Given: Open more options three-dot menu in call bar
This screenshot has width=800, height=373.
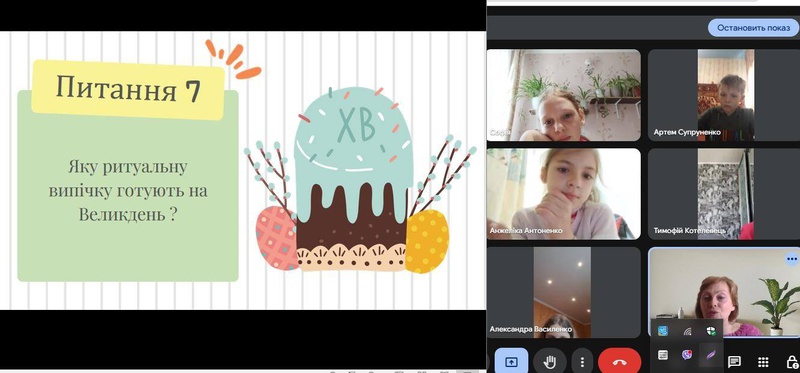Looking at the screenshot, I should [582, 362].
